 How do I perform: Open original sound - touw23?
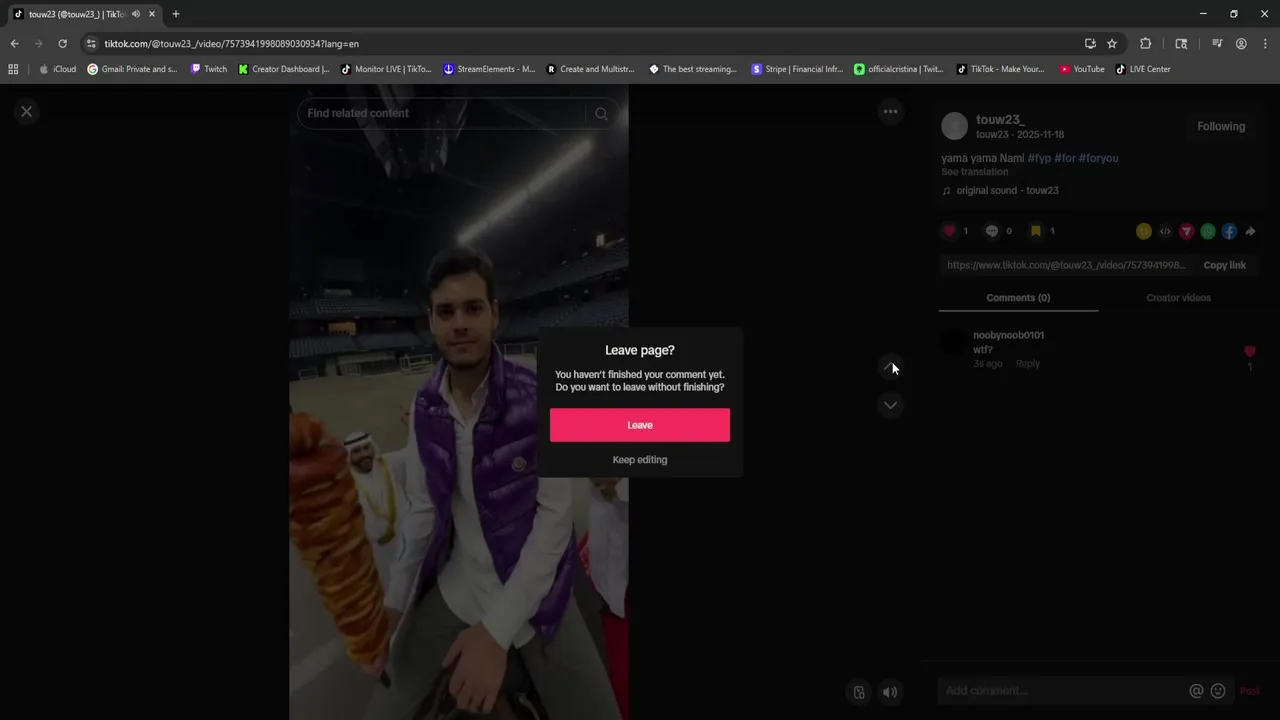(x=1007, y=190)
